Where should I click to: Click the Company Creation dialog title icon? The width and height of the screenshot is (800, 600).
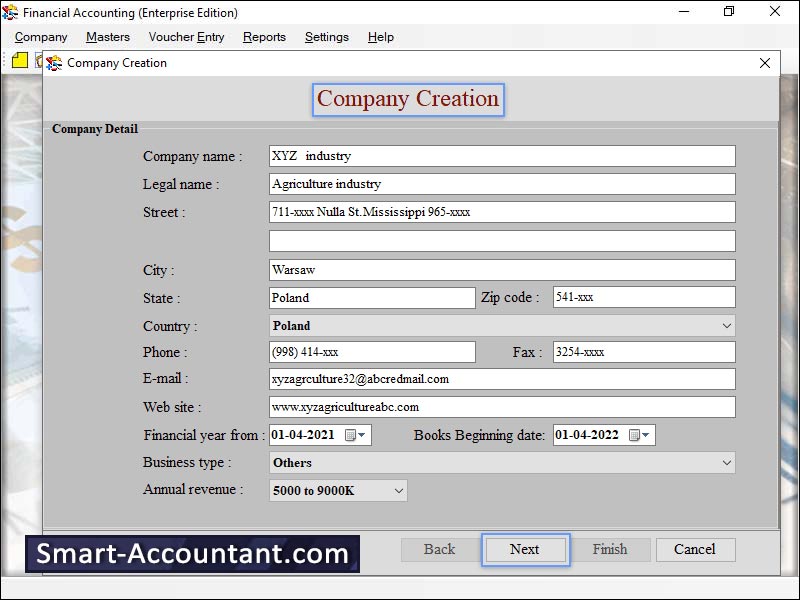pos(55,63)
